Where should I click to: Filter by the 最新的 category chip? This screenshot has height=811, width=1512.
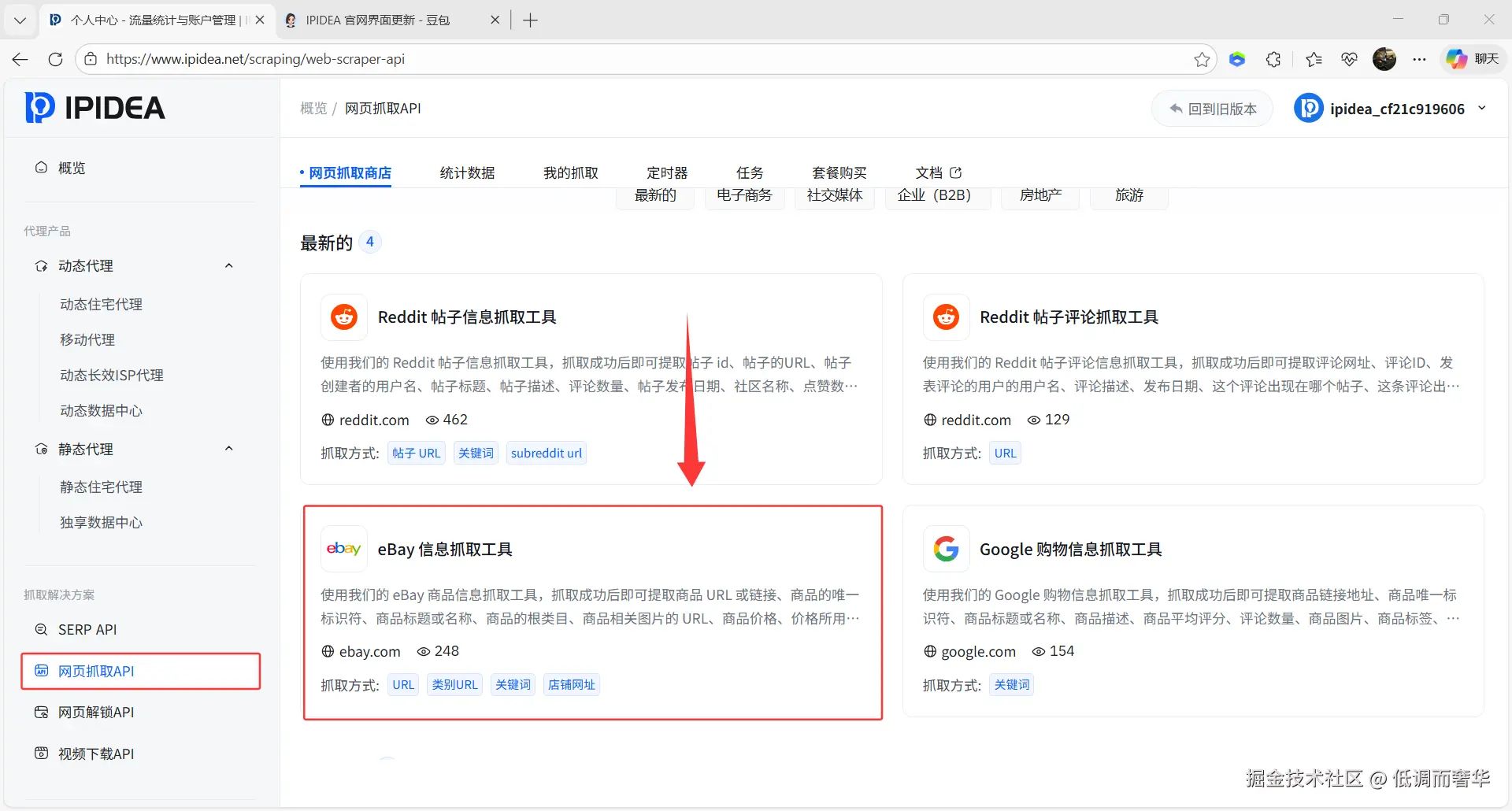655,195
